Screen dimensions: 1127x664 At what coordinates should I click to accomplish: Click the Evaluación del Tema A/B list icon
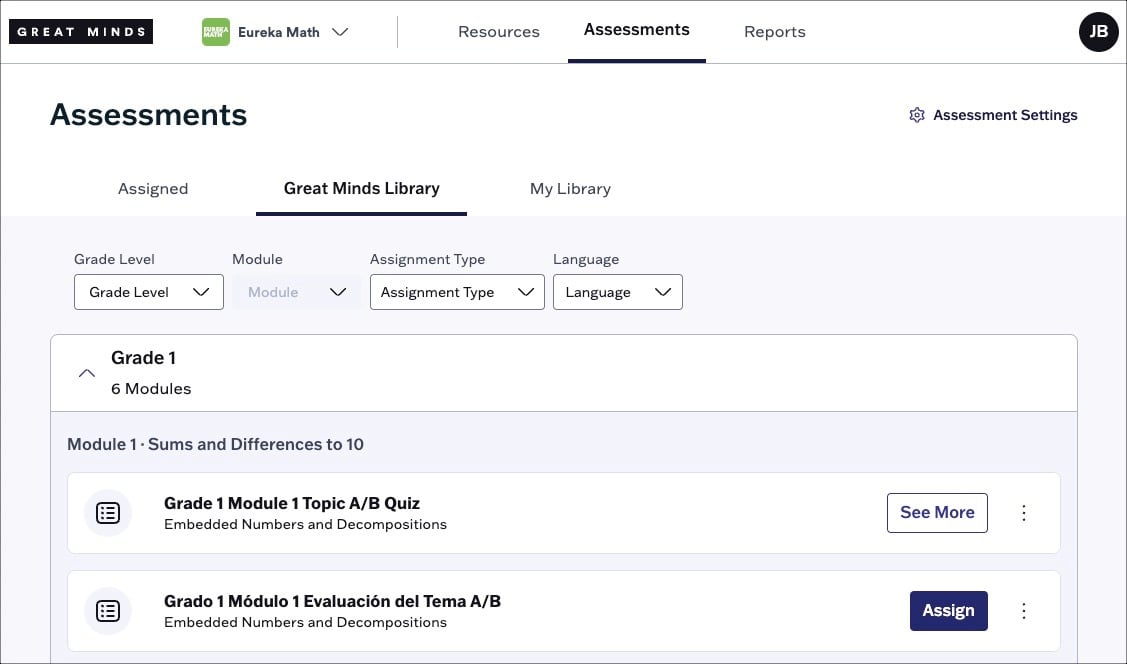click(108, 611)
